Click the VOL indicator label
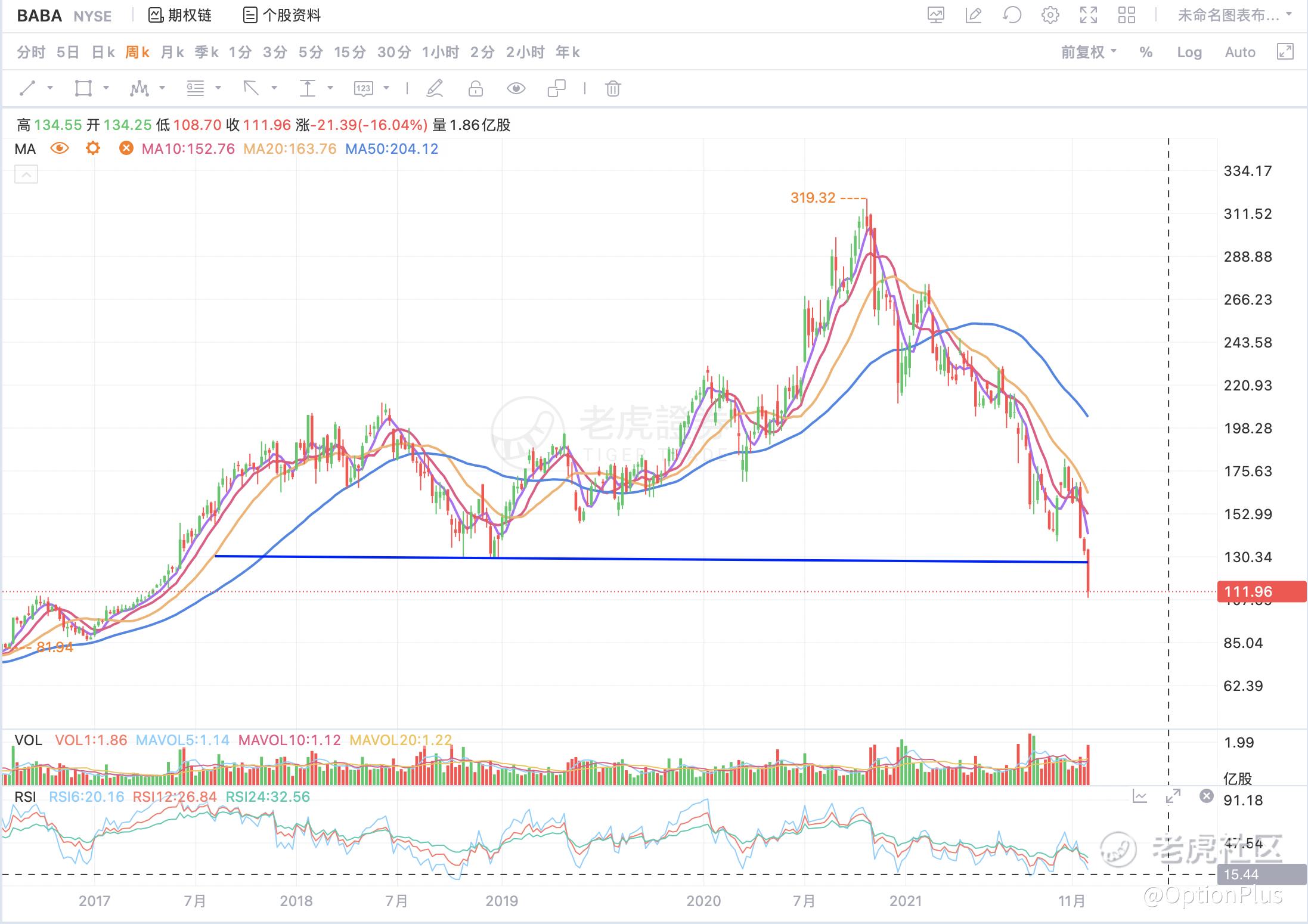Image resolution: width=1308 pixels, height=924 pixels. coord(28,740)
